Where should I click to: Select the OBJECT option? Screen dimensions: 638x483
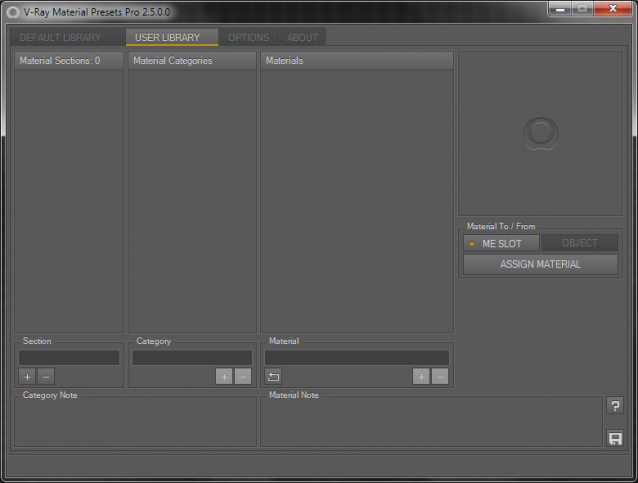click(x=579, y=243)
